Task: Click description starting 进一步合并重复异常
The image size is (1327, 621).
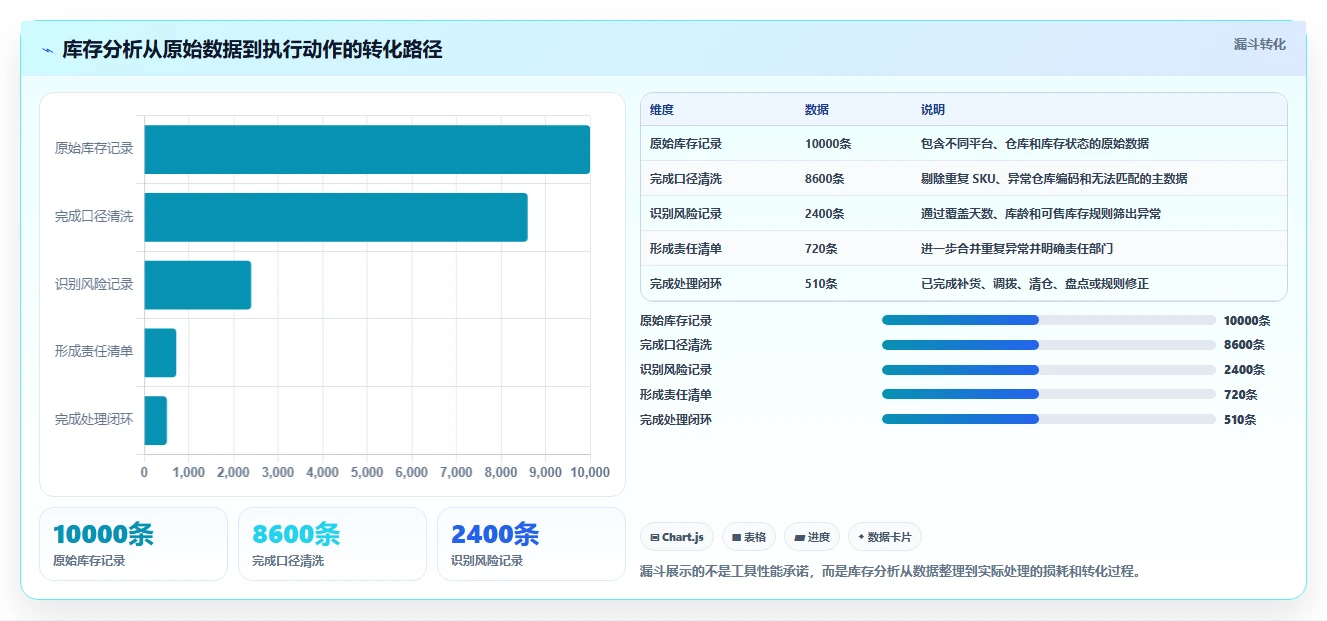Action: (x=1017, y=249)
